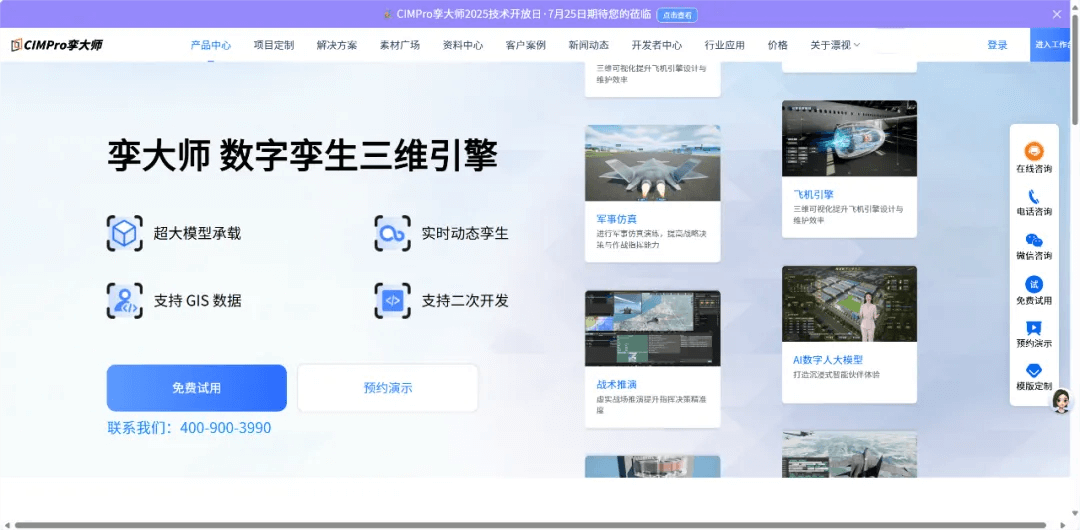Click the 预约演示 sidebar demo icon
Screen dimensions: 1080x530
point(1034,328)
